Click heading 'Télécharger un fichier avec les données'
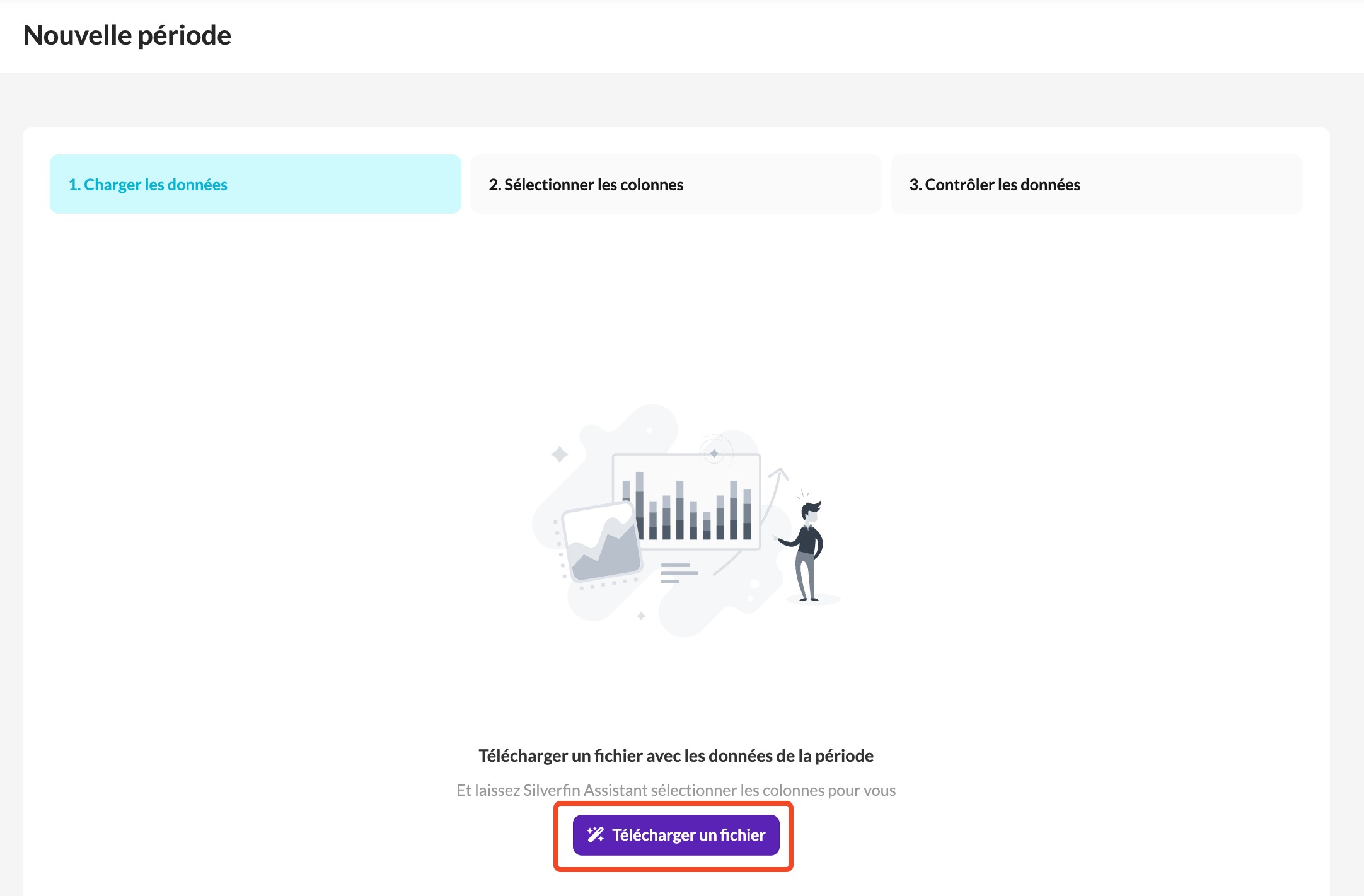 click(676, 755)
